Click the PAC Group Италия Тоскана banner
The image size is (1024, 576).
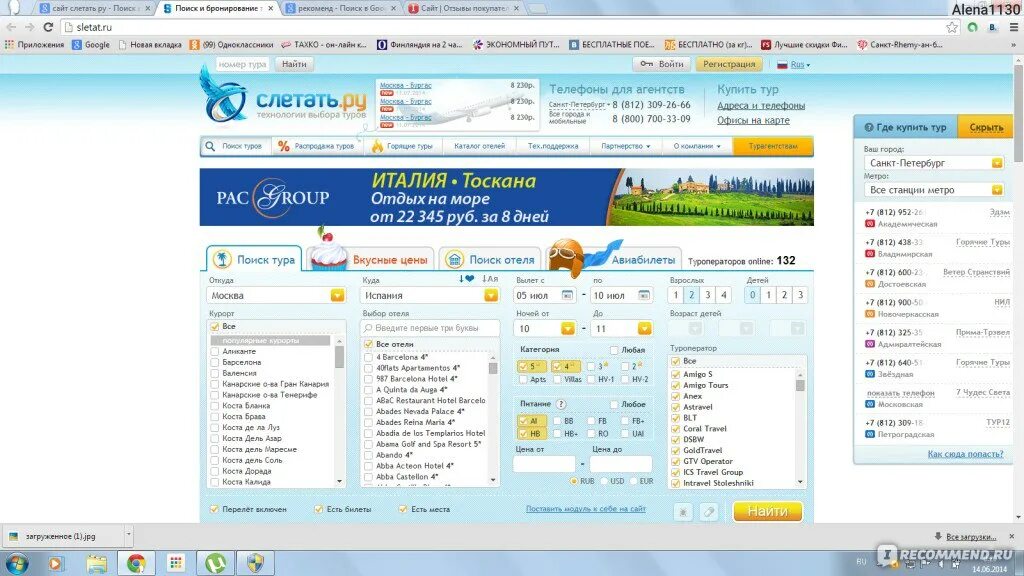pos(507,197)
